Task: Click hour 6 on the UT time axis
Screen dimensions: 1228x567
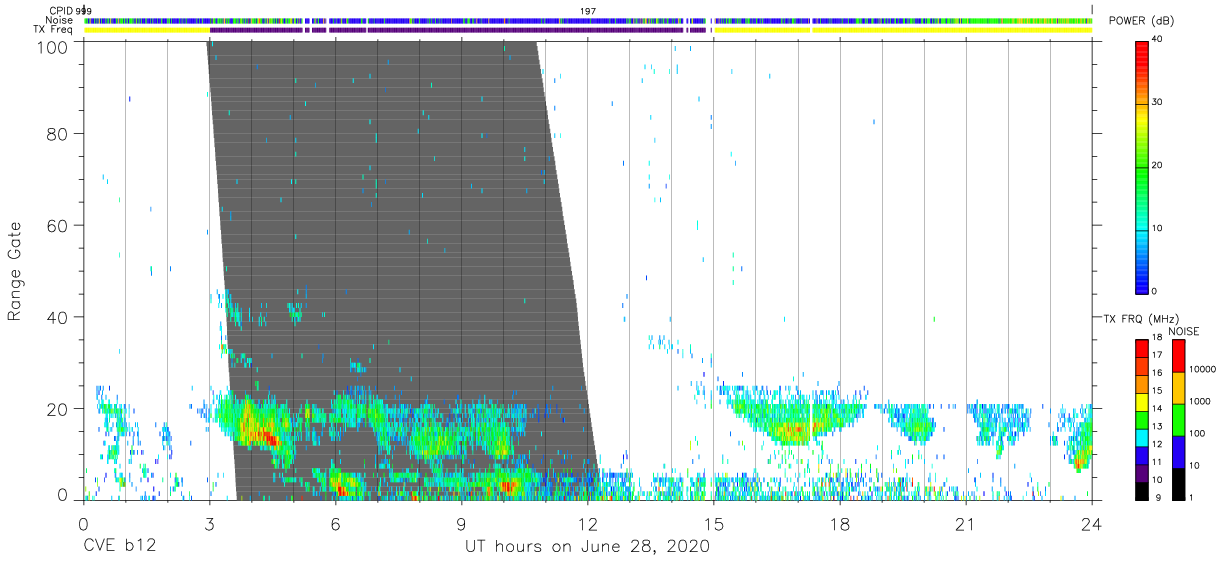Action: point(335,524)
